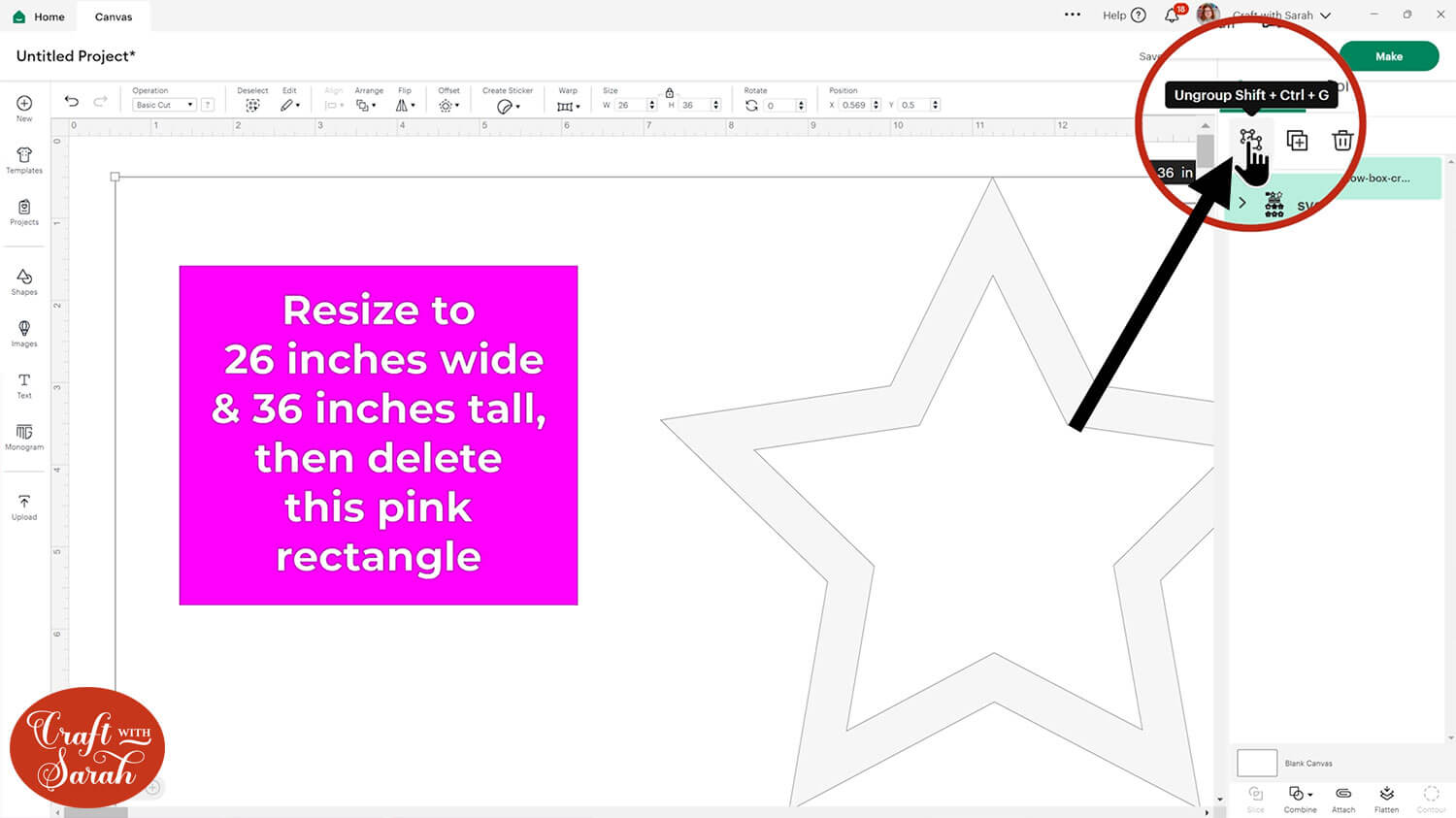Click the selection handle at canvas top-left corner

click(115, 177)
